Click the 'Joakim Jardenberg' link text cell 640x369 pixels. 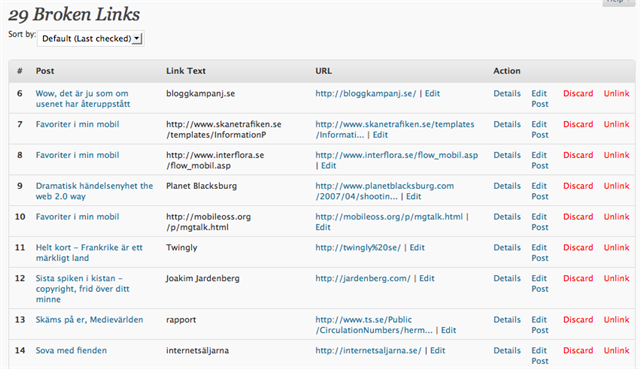(202, 278)
